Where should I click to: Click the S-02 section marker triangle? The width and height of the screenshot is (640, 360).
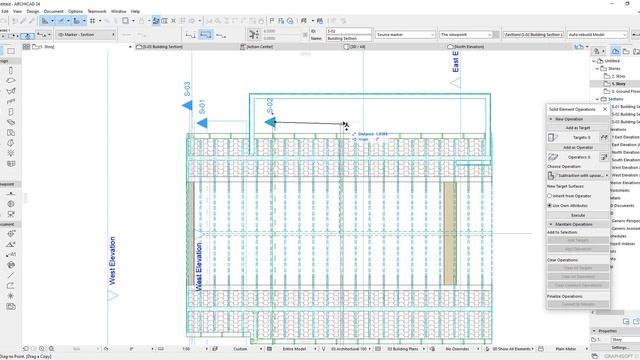270,122
